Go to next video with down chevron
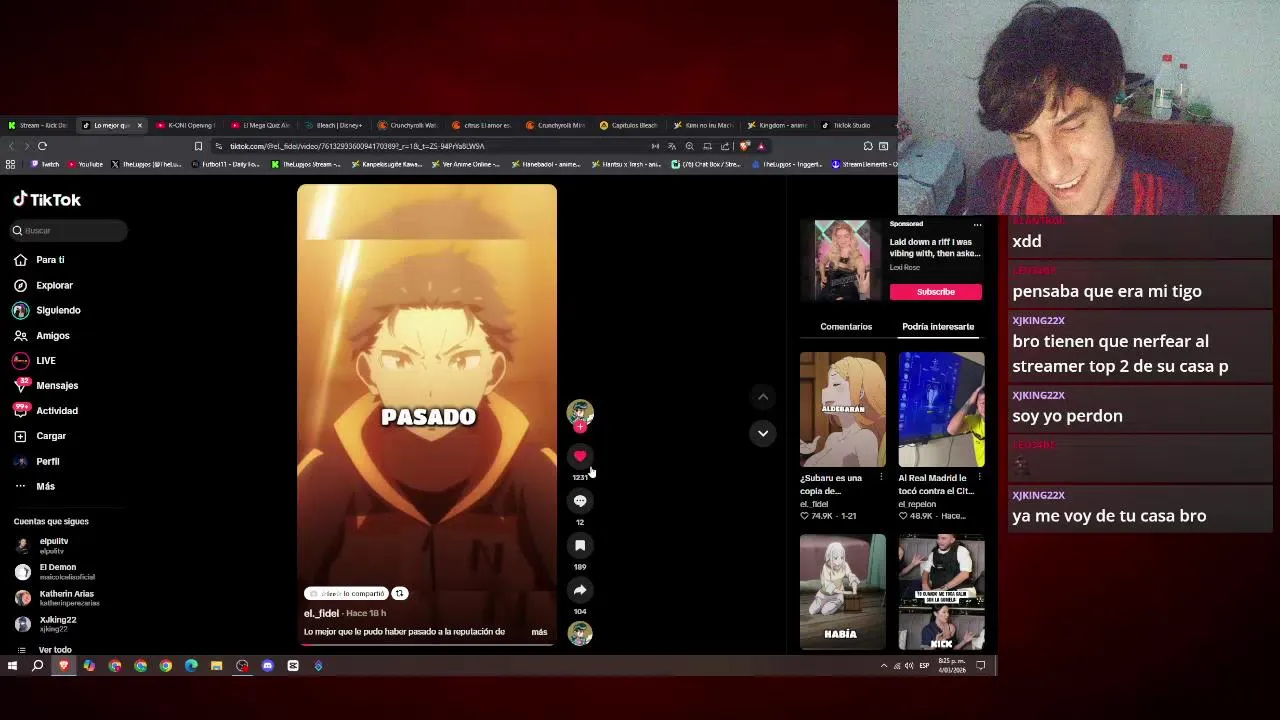 763,433
